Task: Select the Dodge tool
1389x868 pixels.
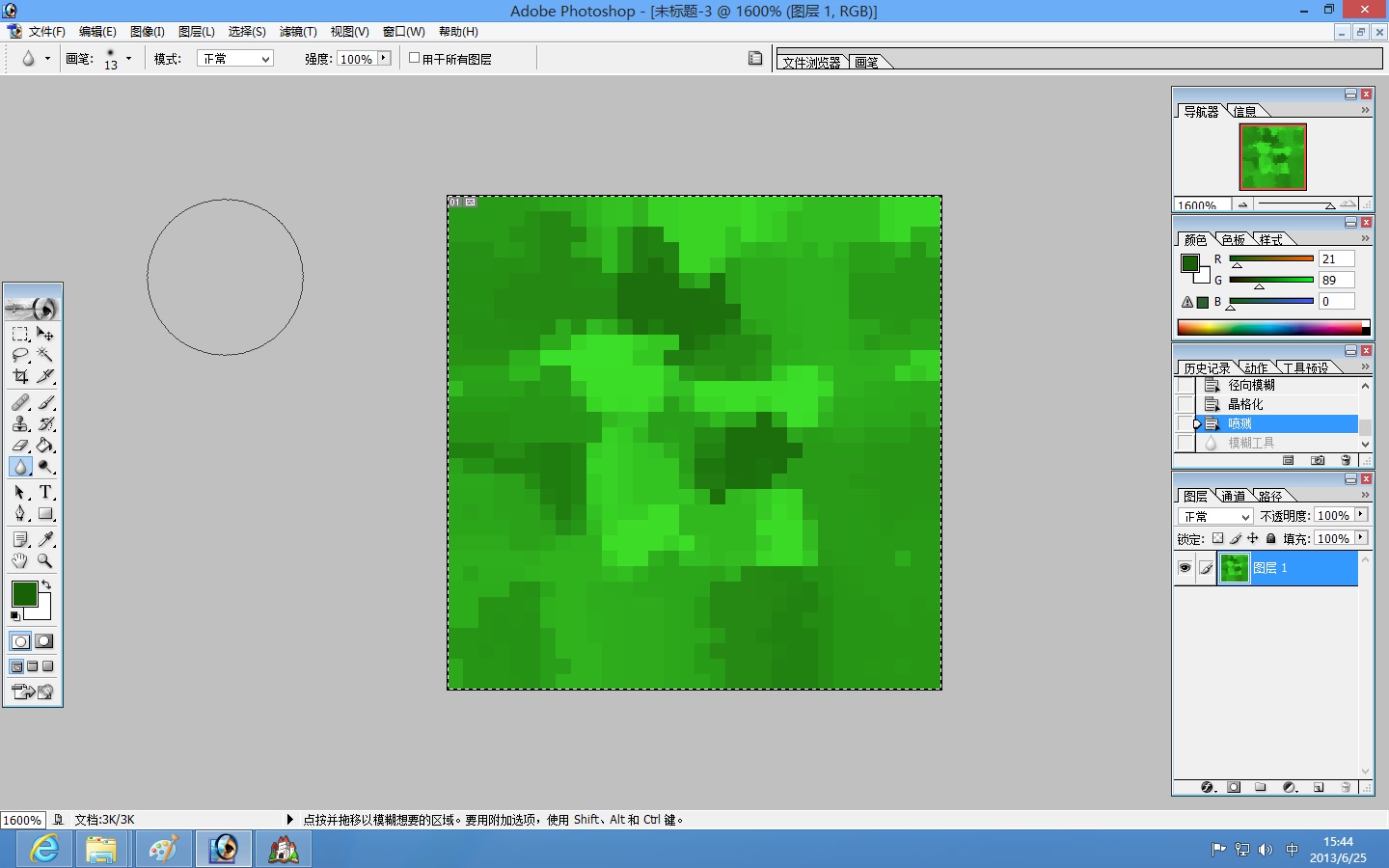Action: (x=45, y=467)
